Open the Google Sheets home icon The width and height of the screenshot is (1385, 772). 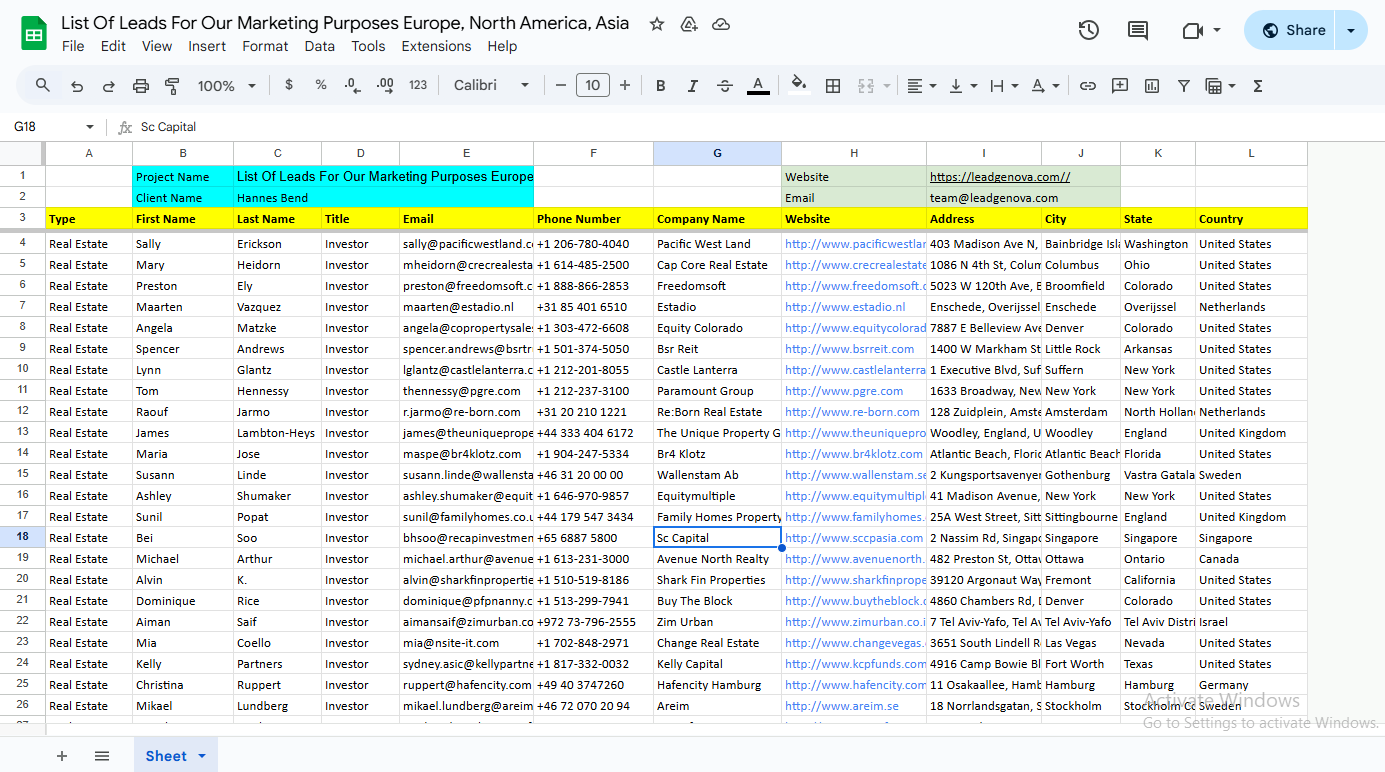34,33
